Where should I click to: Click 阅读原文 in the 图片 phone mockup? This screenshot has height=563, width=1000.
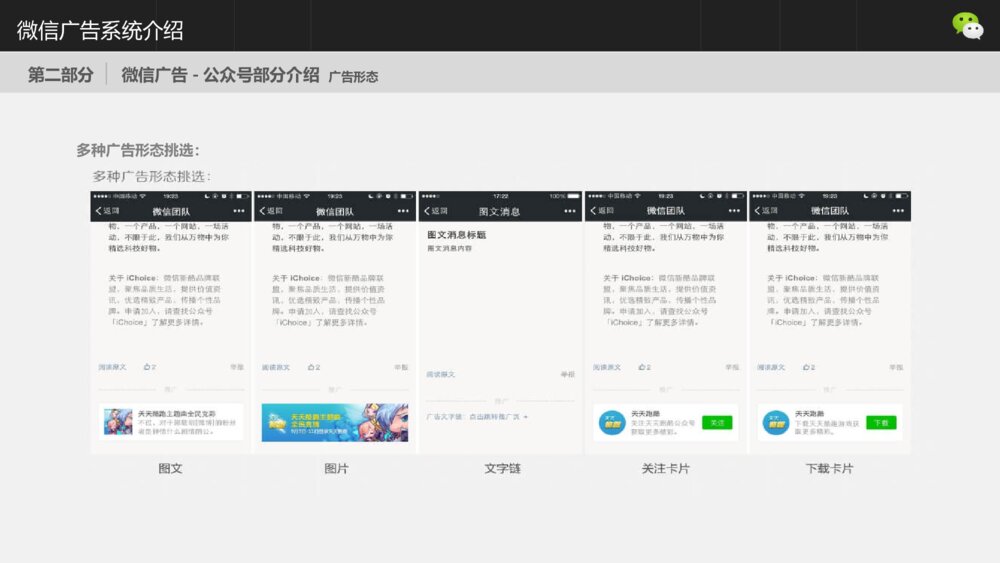[x=276, y=367]
